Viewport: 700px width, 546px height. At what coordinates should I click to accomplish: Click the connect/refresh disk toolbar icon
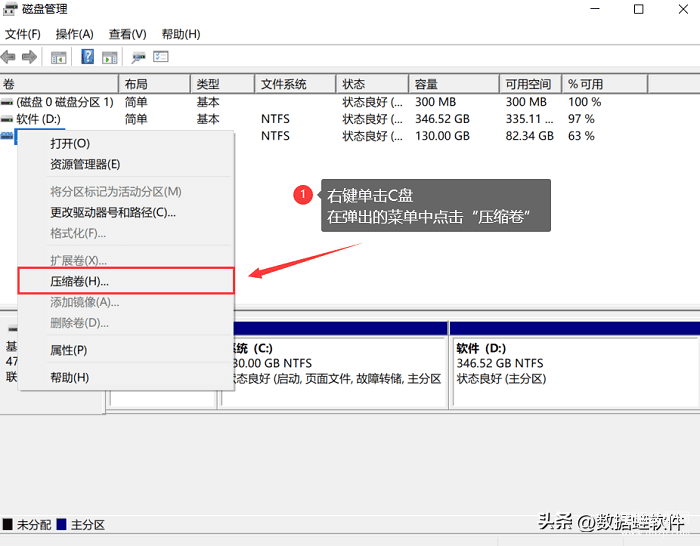coord(138,57)
